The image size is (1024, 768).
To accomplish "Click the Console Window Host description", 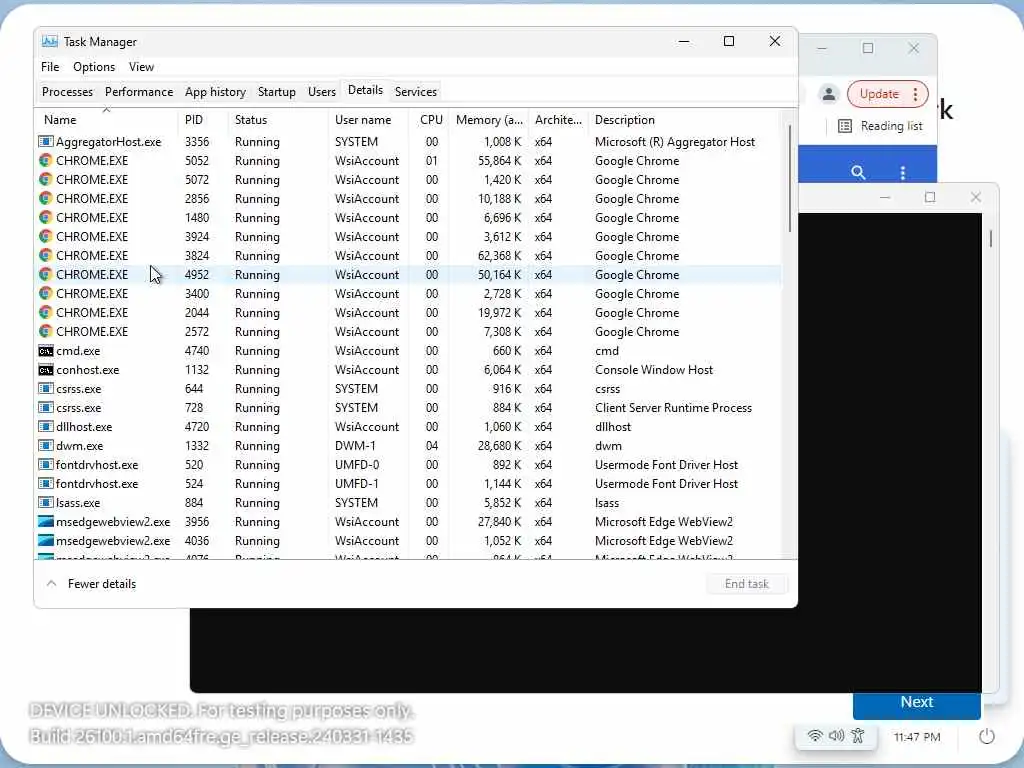I will (654, 370).
